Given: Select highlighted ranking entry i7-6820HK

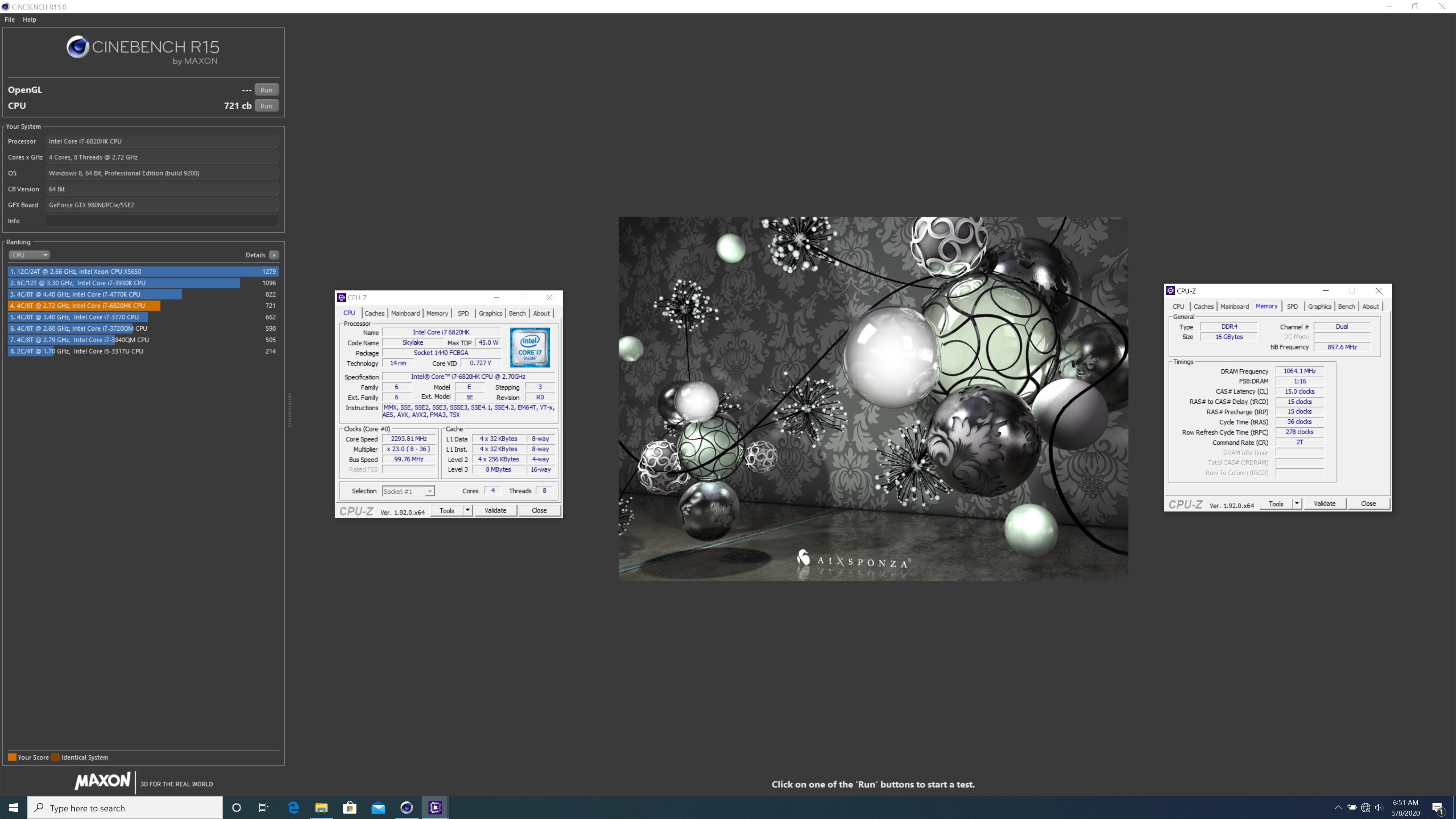Looking at the screenshot, I should 143,306.
